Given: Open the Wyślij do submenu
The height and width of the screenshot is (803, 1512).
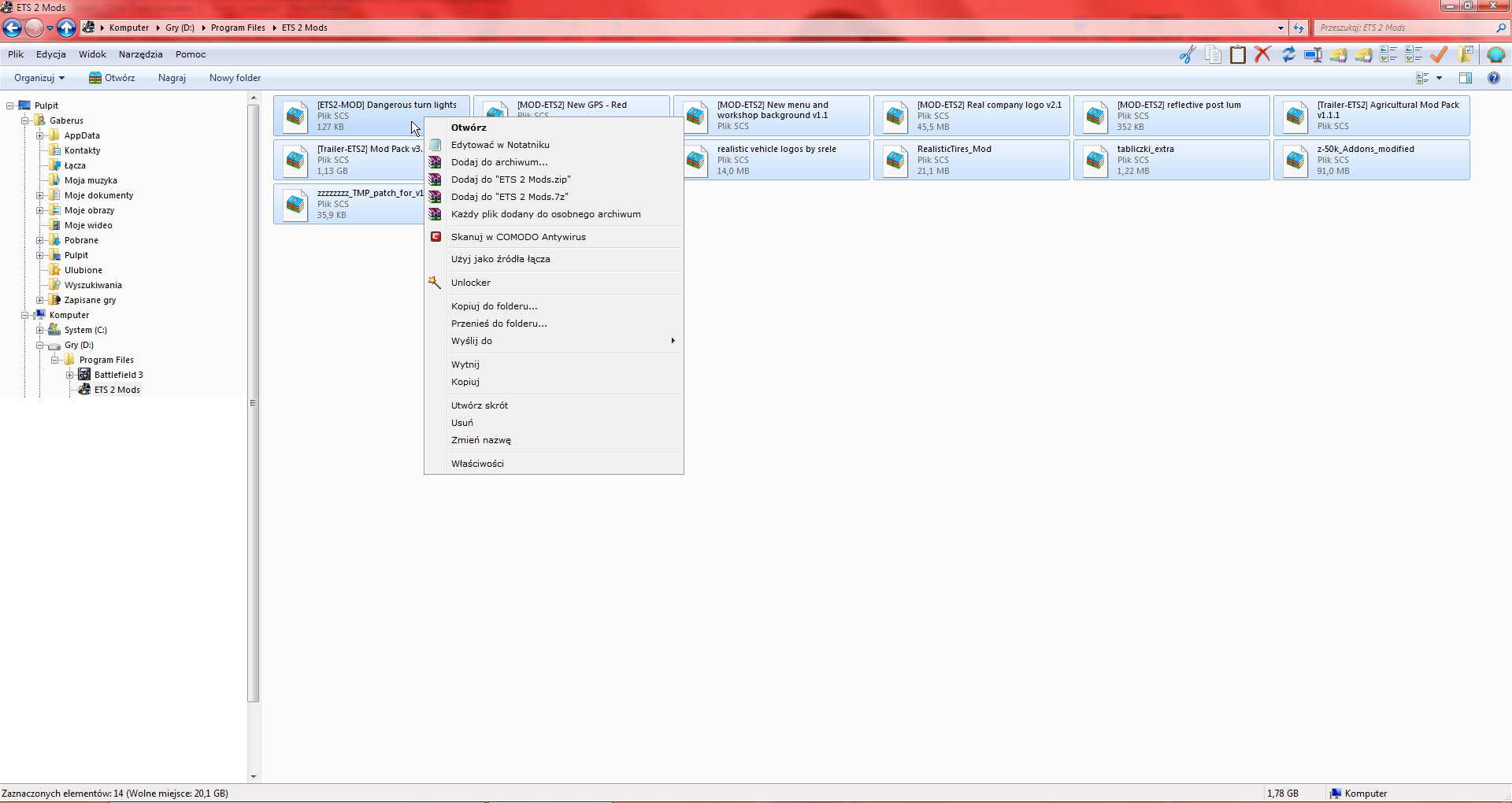Looking at the screenshot, I should [x=554, y=341].
